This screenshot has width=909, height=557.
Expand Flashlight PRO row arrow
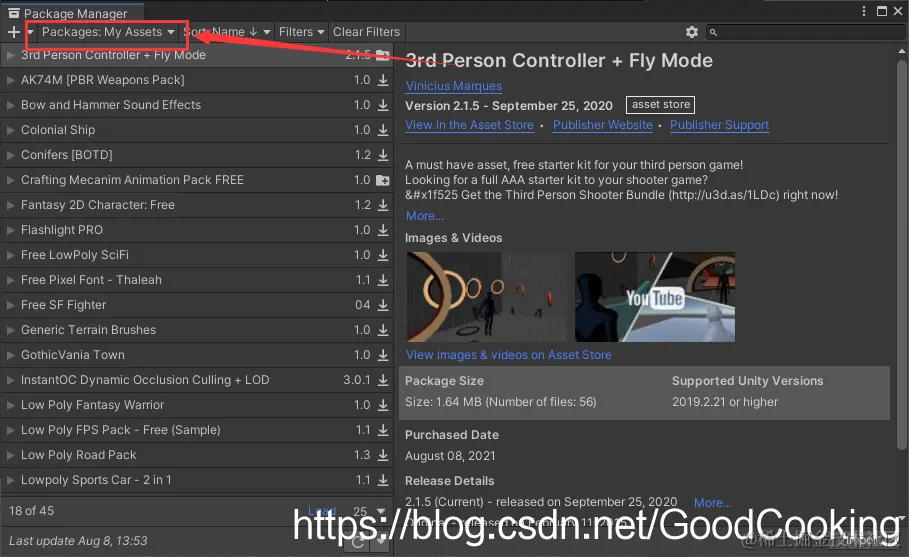tap(10, 230)
